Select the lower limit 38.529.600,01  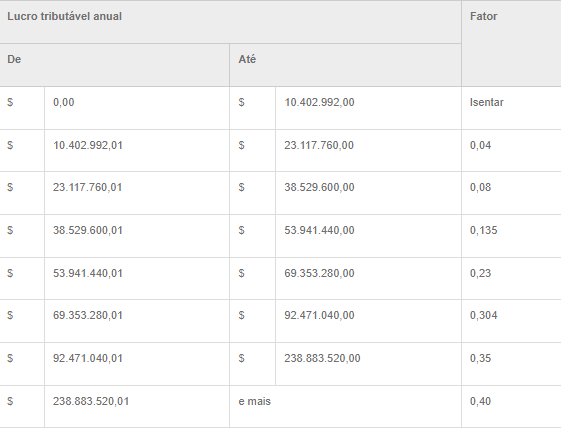point(137,236)
